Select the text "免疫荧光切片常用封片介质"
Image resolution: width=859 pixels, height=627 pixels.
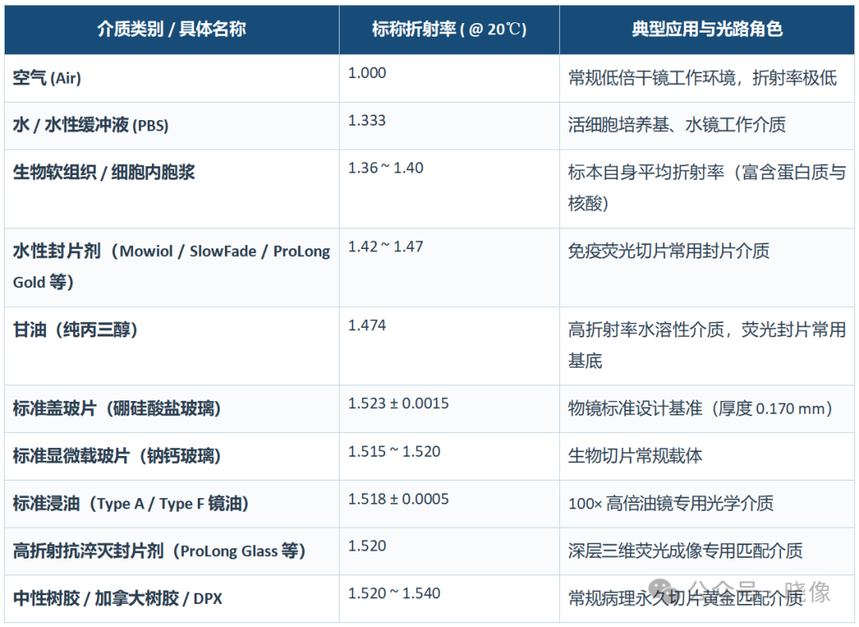[x=668, y=251]
